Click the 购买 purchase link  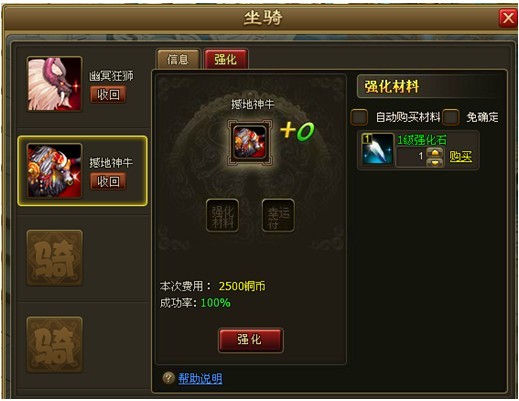[461, 156]
